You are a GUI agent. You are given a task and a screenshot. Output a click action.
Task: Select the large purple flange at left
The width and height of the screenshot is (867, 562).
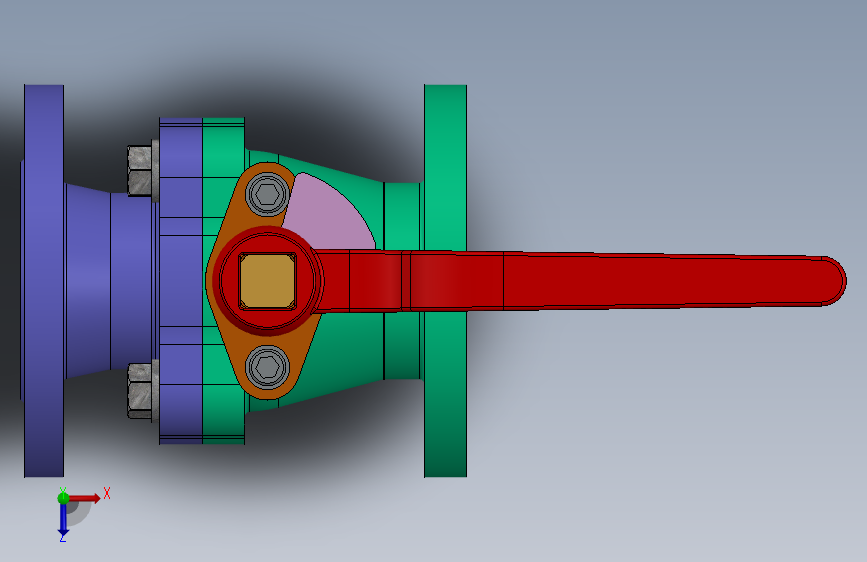pyautogui.click(x=44, y=280)
